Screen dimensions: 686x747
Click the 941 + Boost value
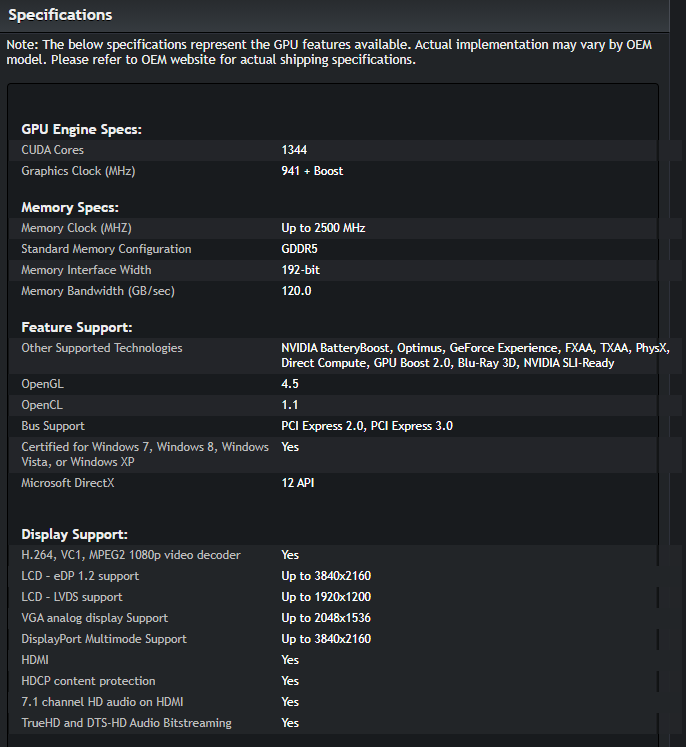312,171
